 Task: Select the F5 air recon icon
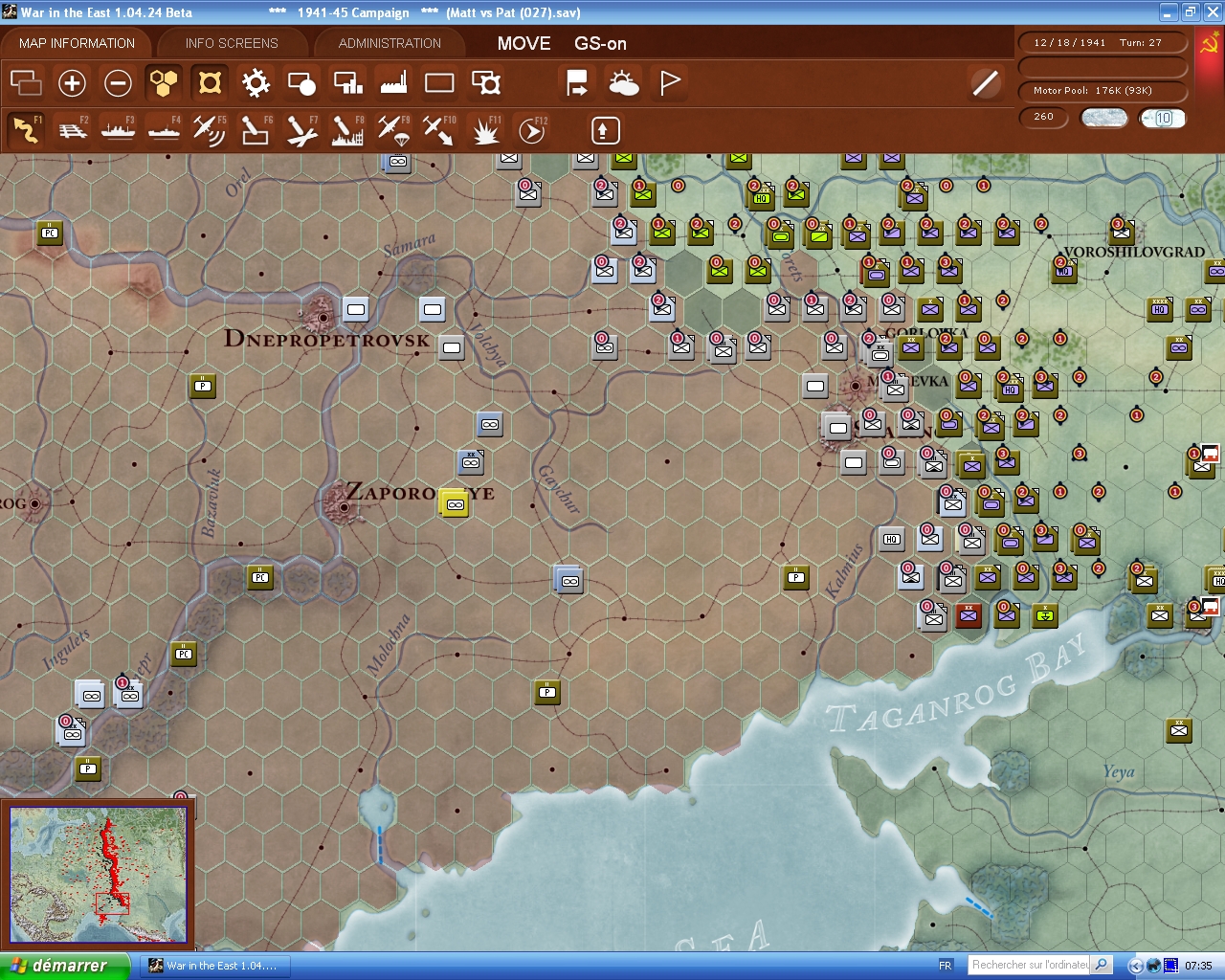[x=210, y=130]
